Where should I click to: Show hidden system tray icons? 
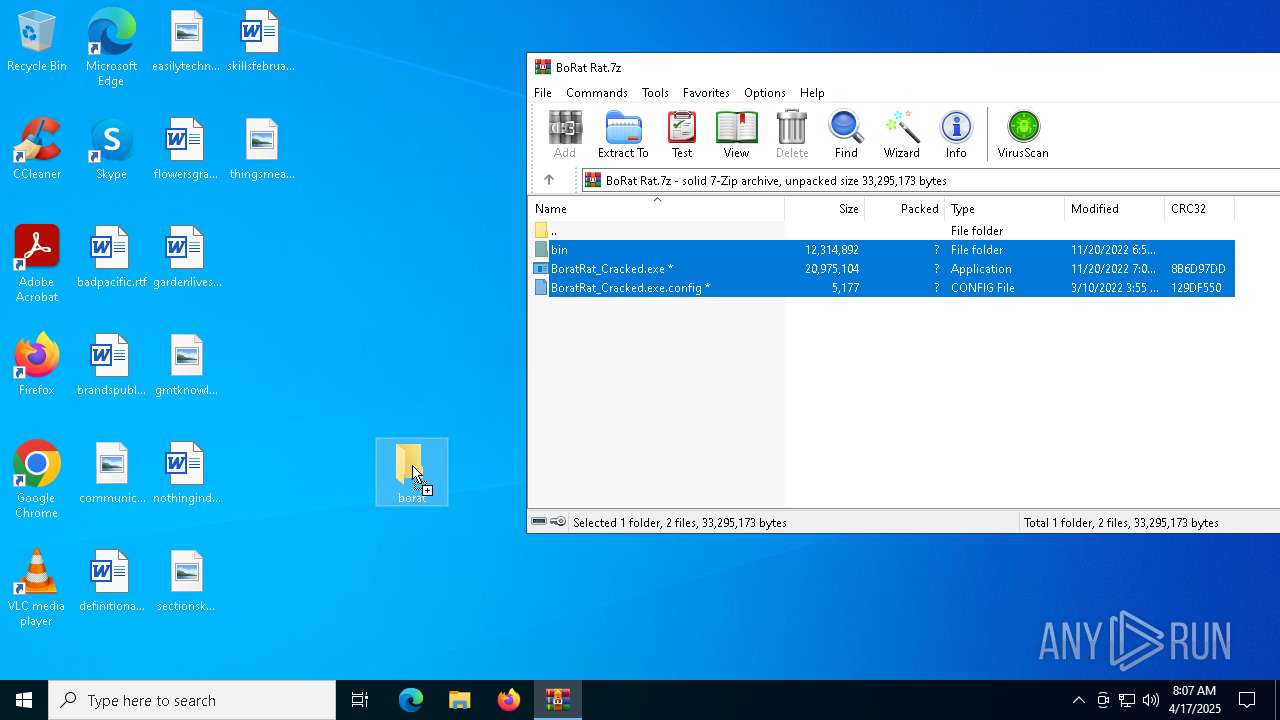pos(1078,700)
